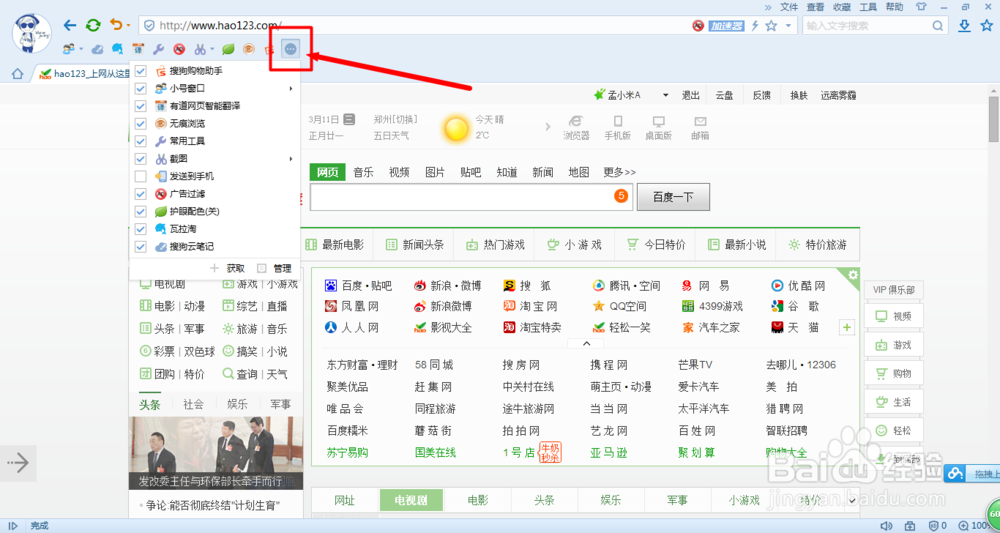Click the shirt skin icon in title bar

tap(920, 7)
